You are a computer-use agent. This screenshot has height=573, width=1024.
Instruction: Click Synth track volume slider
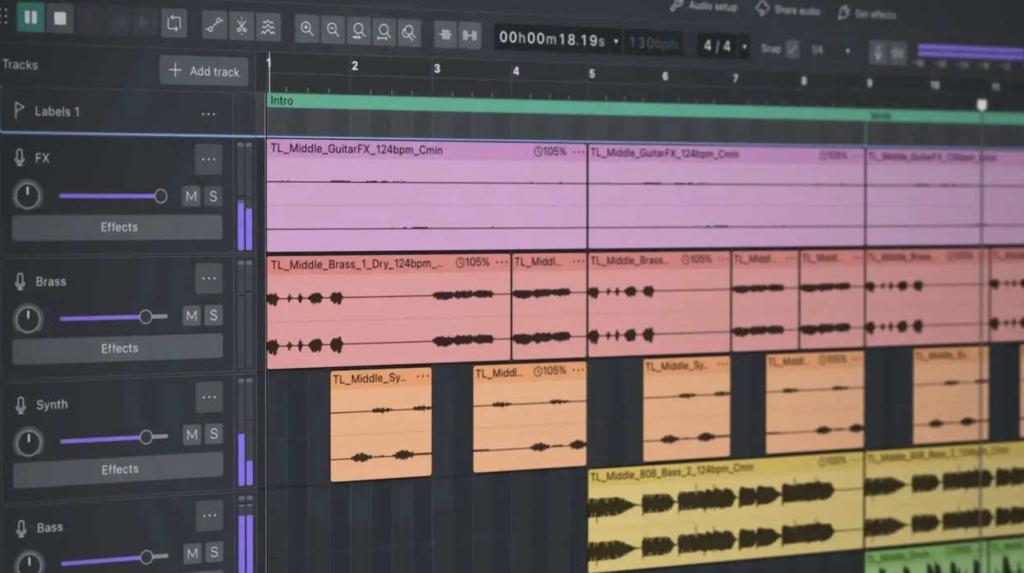[114, 438]
